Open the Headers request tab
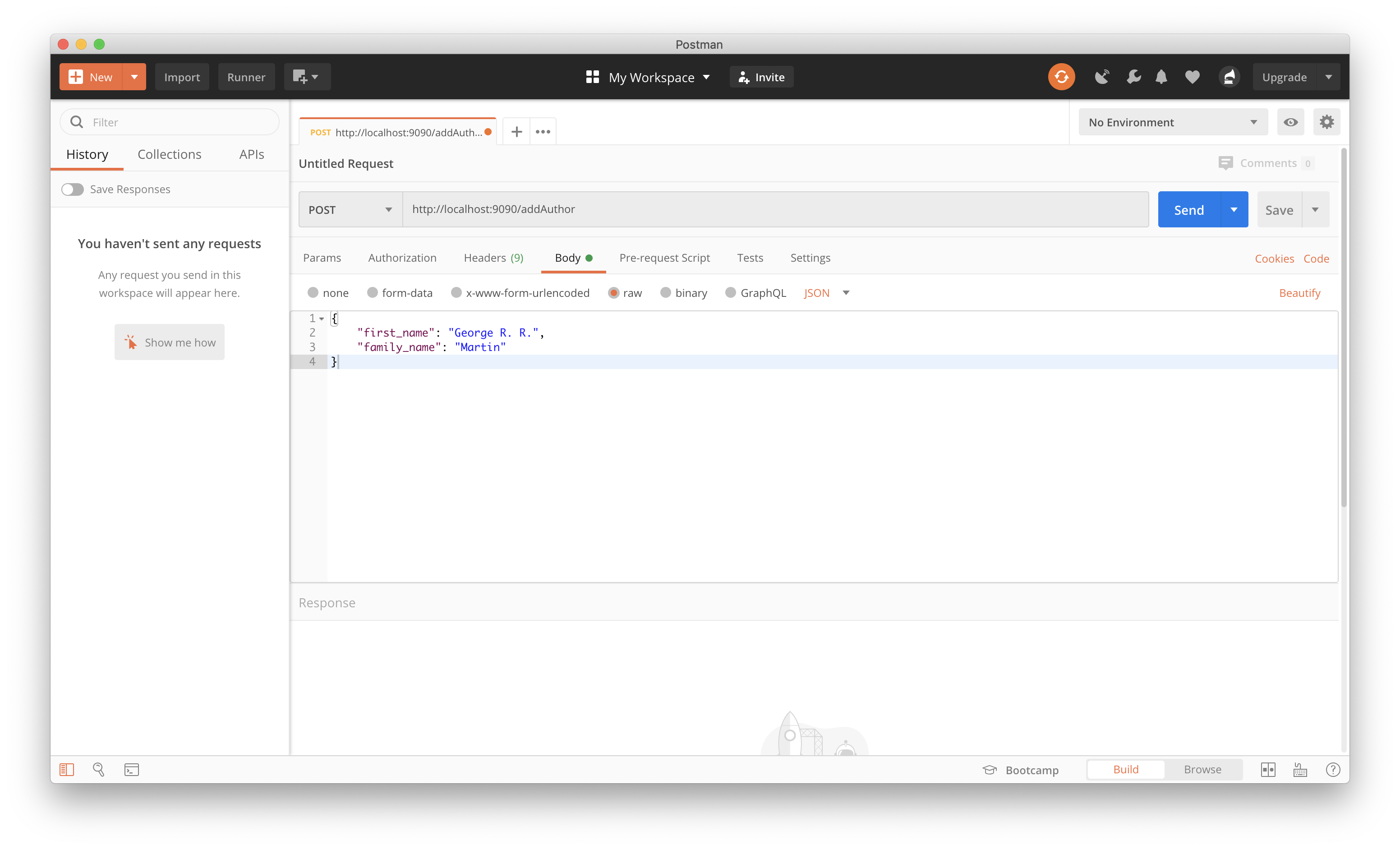Viewport: 1400px width, 850px height. click(493, 258)
